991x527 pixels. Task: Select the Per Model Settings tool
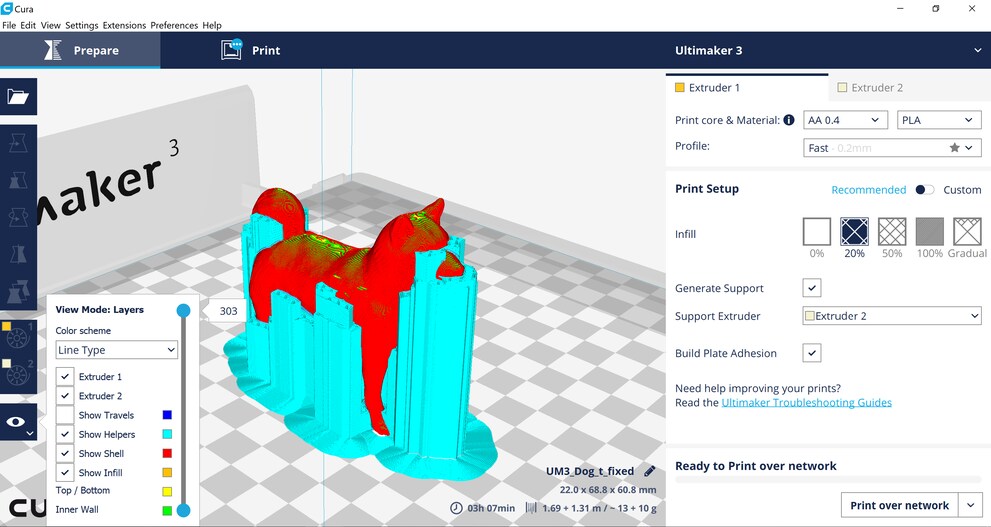point(18,291)
